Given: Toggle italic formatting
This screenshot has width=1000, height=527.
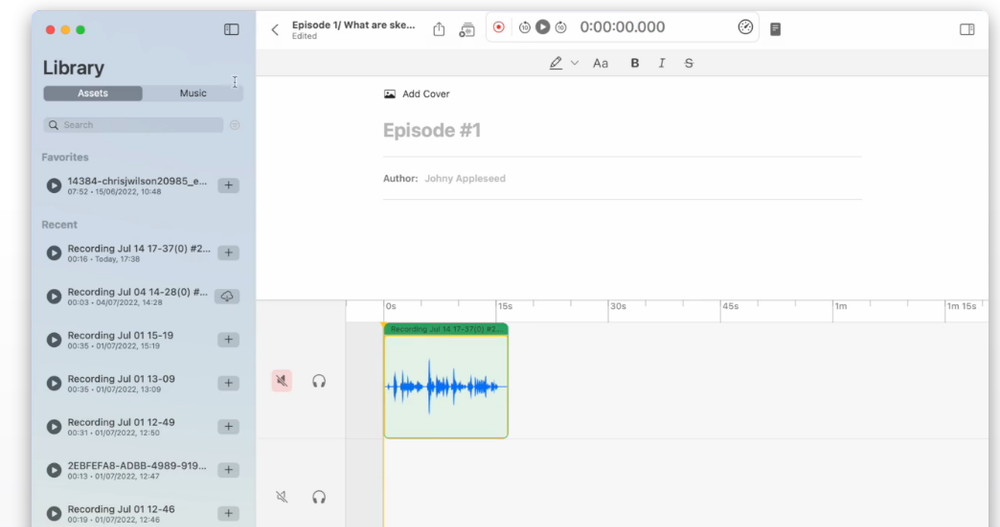Looking at the screenshot, I should (x=662, y=63).
